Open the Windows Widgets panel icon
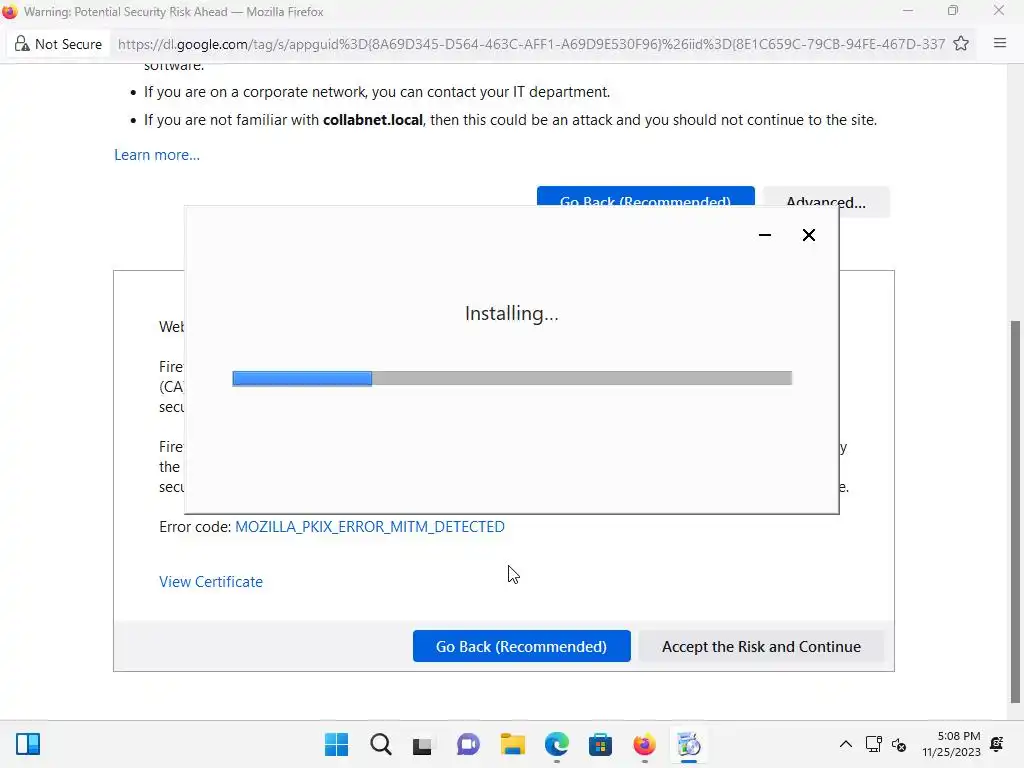The height and width of the screenshot is (768, 1024). point(28,744)
